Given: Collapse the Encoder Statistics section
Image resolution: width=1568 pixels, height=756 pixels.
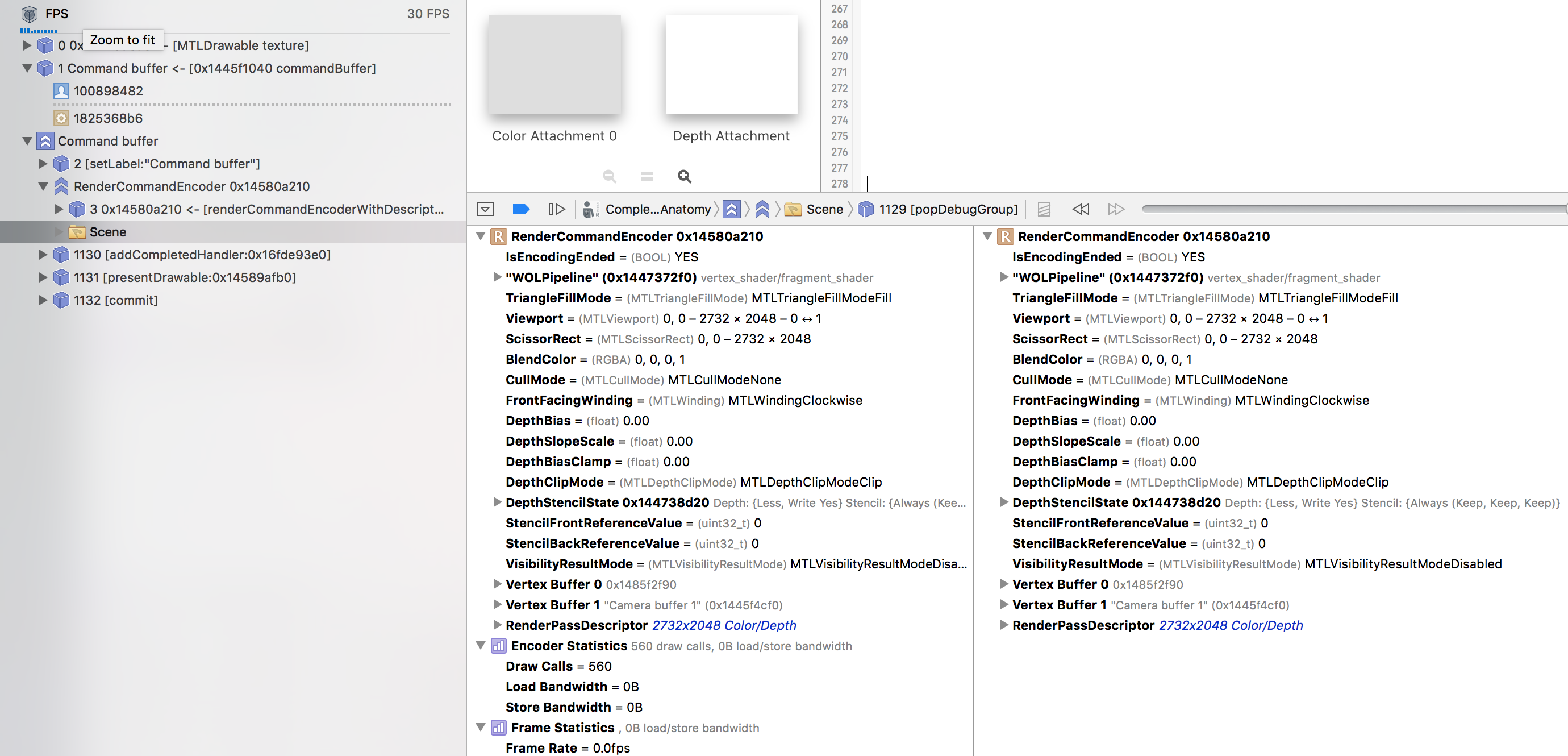Looking at the screenshot, I should click(x=481, y=646).
